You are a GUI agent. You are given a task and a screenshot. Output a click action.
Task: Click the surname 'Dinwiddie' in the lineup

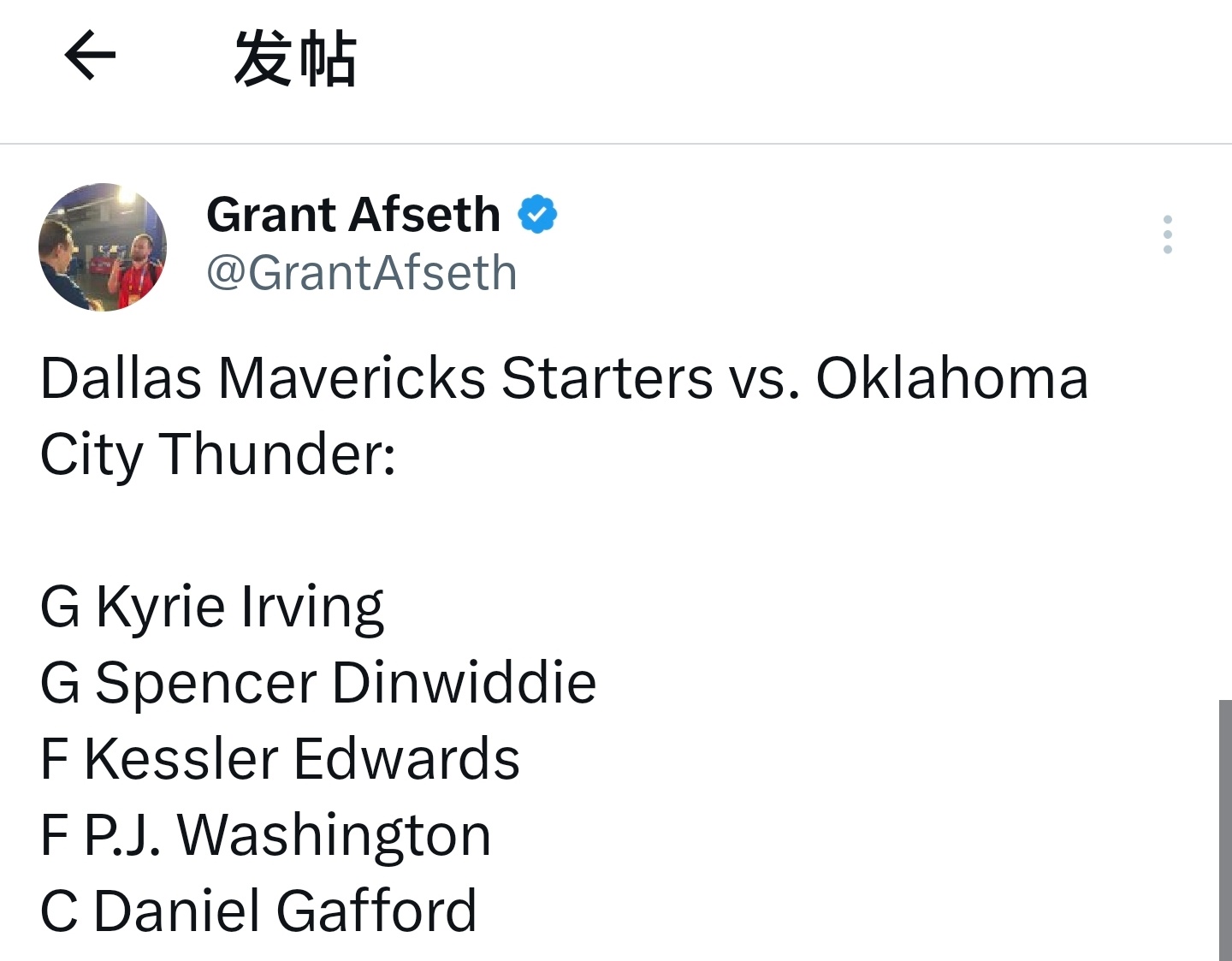click(x=464, y=683)
